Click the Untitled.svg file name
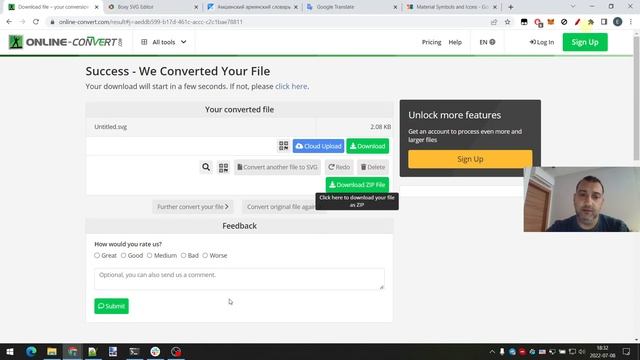Viewport: 640px width, 360px height. (x=111, y=127)
